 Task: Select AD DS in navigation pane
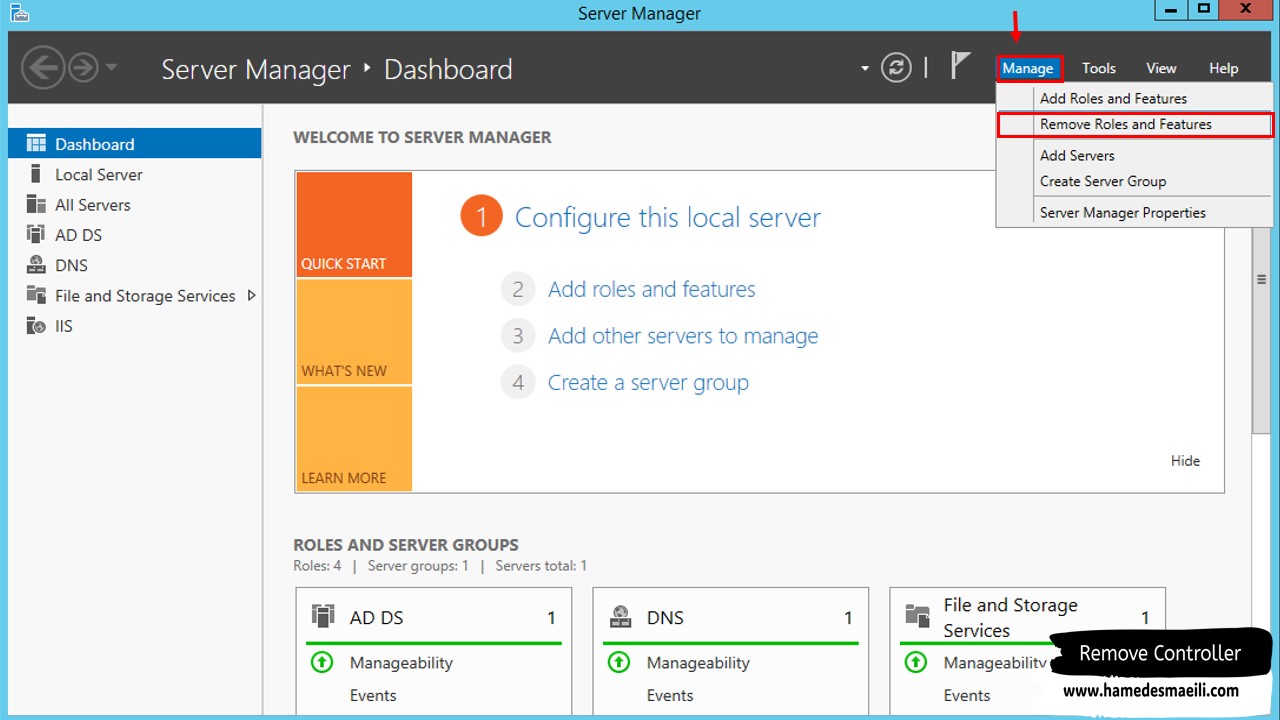coord(134,235)
